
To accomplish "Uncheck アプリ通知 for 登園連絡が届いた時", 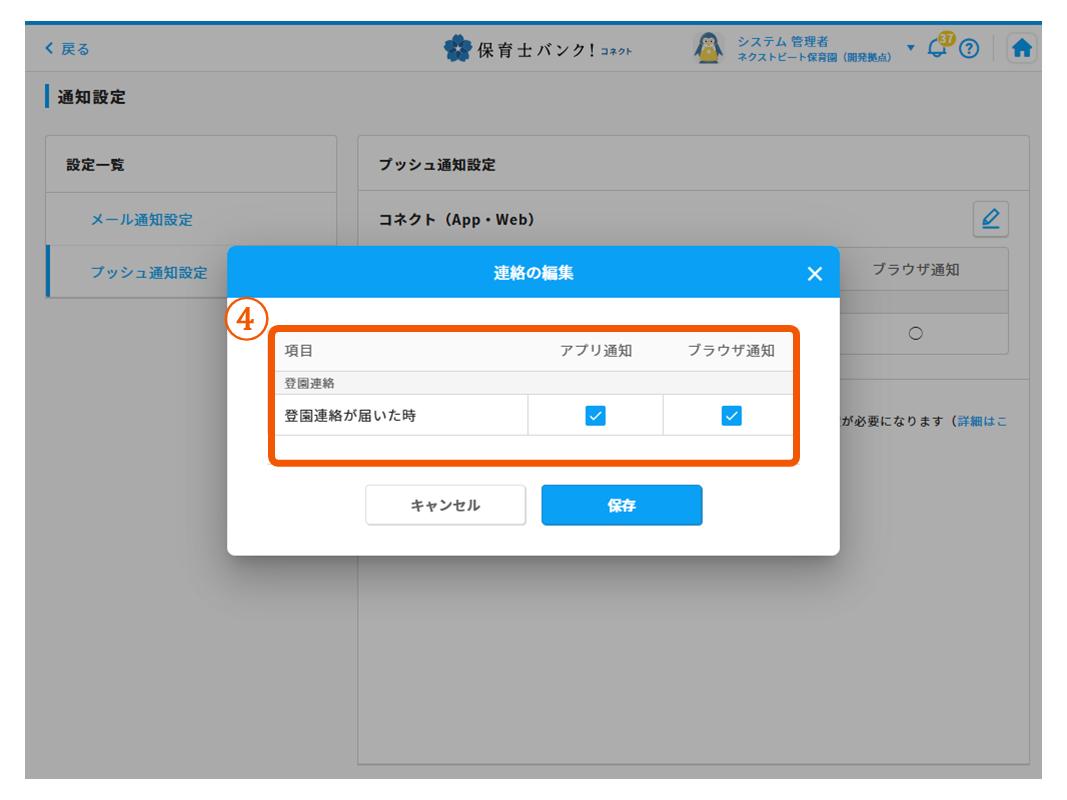I will [x=595, y=416].
